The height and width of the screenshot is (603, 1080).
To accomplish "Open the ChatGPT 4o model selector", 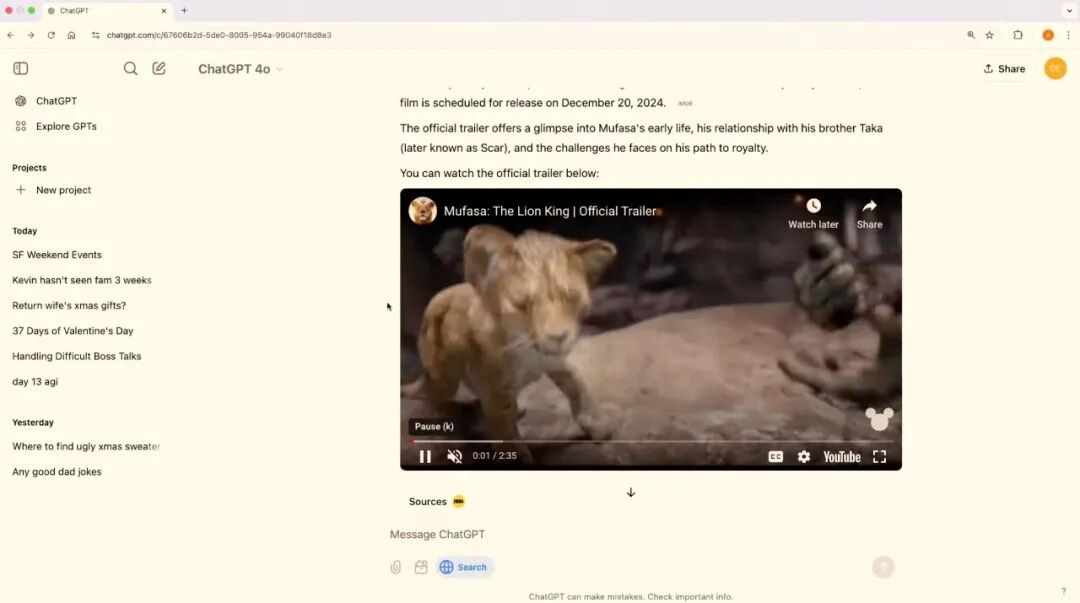I will coord(240,69).
